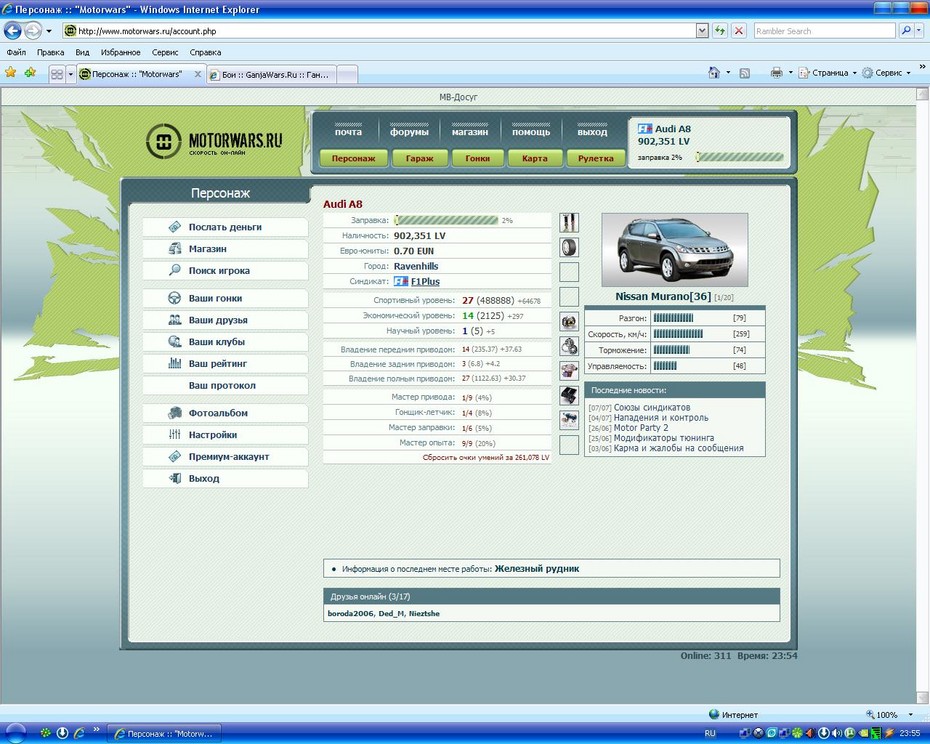Click the Разгон acceleration stat bar

(673, 318)
